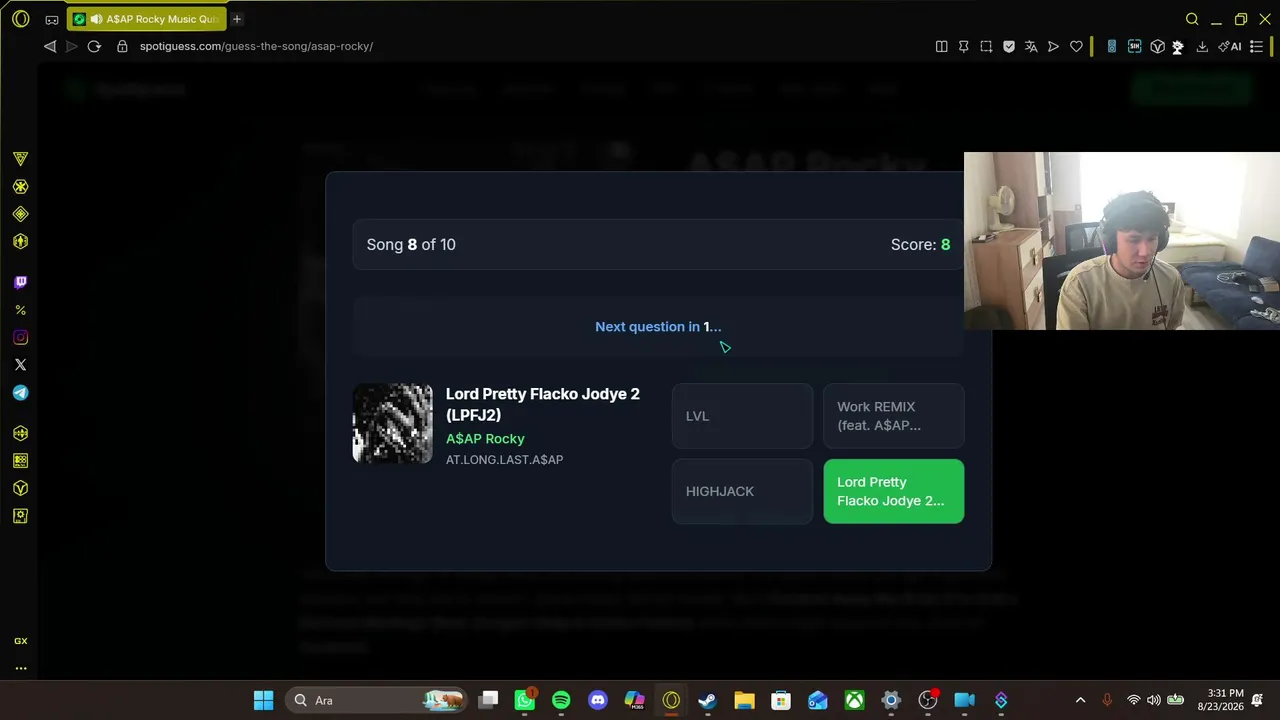Choose the HIGHJACK answer
1280x720 pixels.
[742, 491]
